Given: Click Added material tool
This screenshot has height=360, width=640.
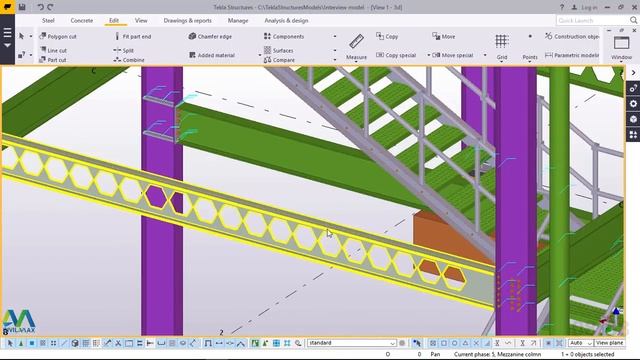Looking at the screenshot, I should [x=212, y=55].
